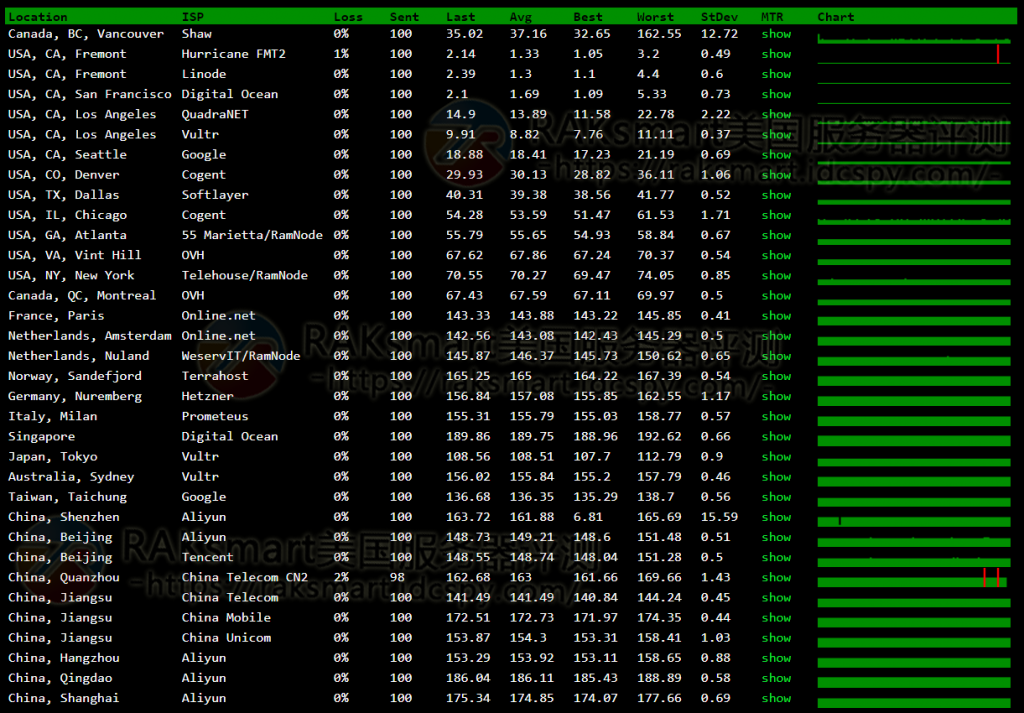Show MTR for Amsterdam Online.net
The image size is (1024, 713).
pos(776,336)
